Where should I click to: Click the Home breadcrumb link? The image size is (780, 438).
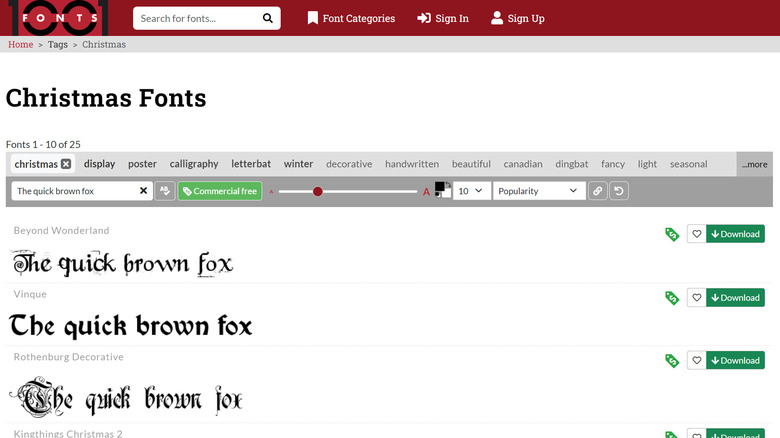[x=20, y=44]
